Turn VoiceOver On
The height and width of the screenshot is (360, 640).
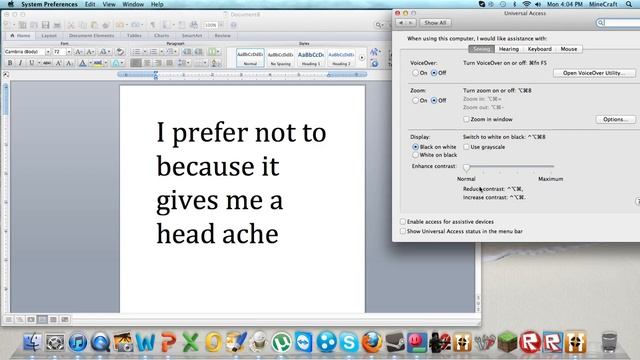415,73
